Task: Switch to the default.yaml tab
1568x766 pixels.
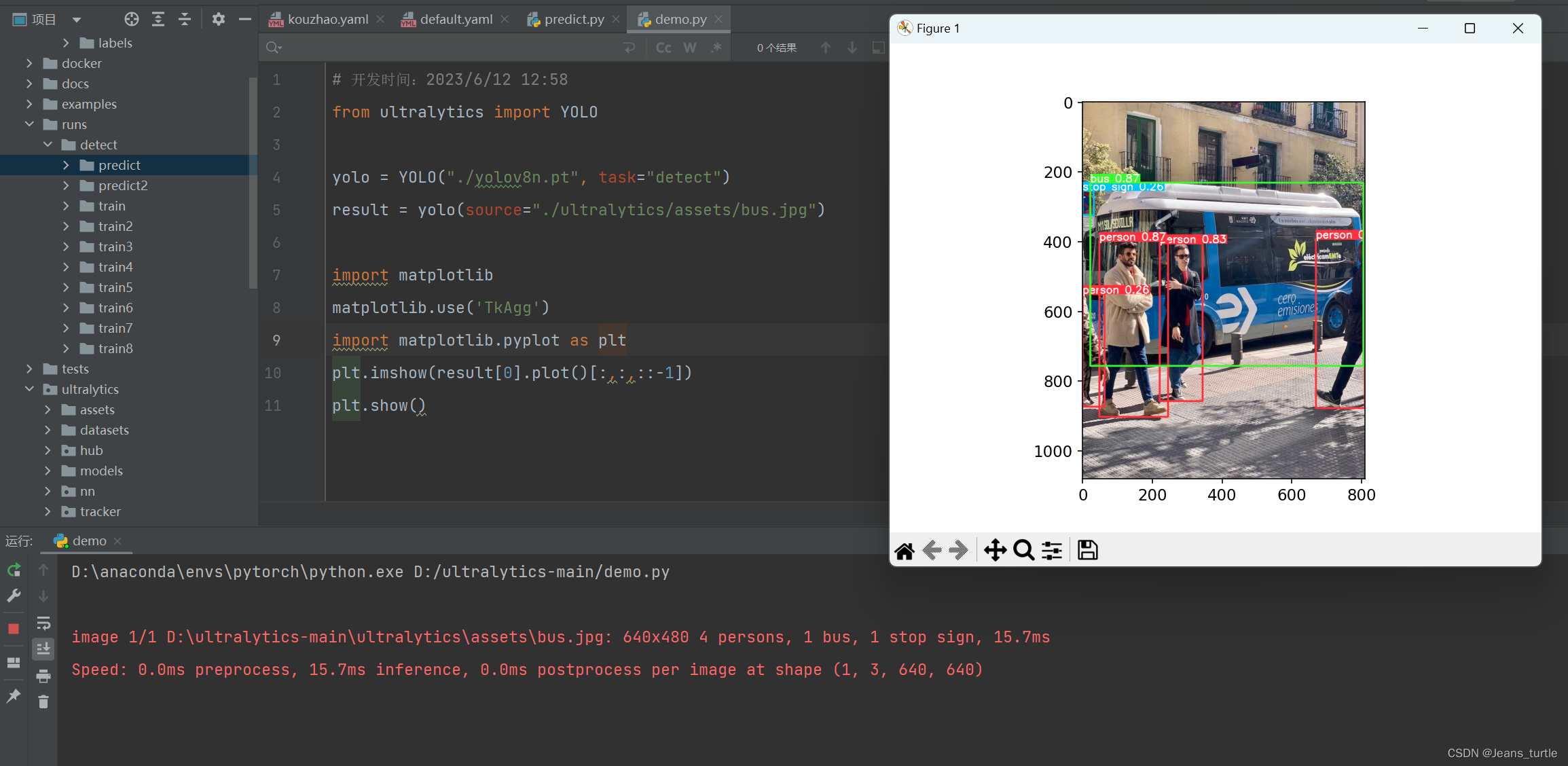Action: point(456,19)
